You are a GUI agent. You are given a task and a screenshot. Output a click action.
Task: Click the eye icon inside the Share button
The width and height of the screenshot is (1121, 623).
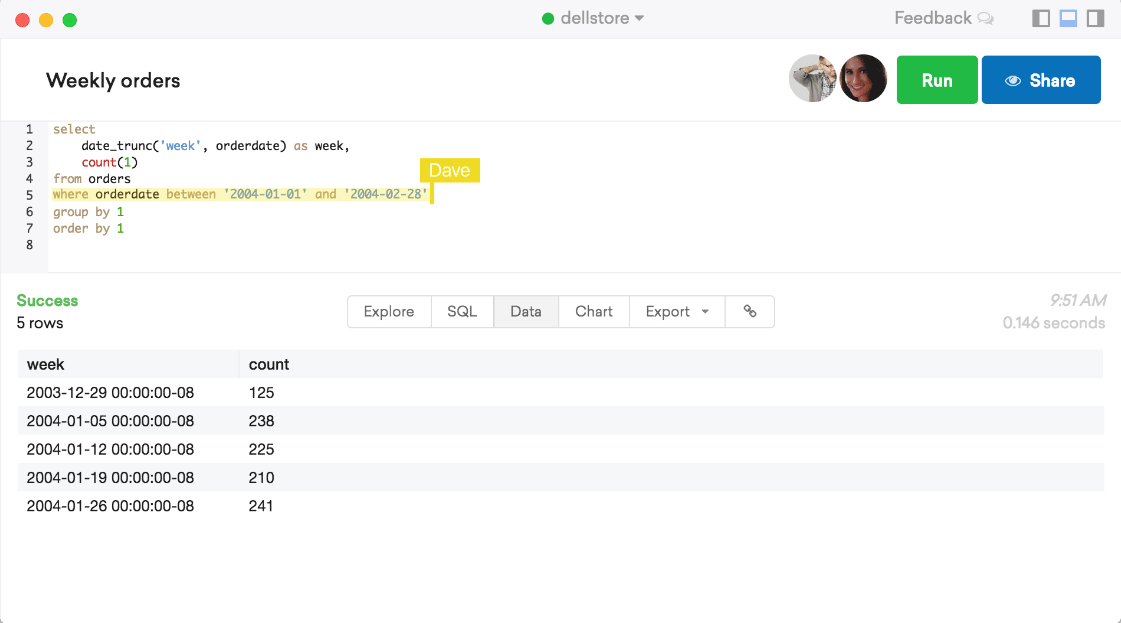click(x=1014, y=80)
